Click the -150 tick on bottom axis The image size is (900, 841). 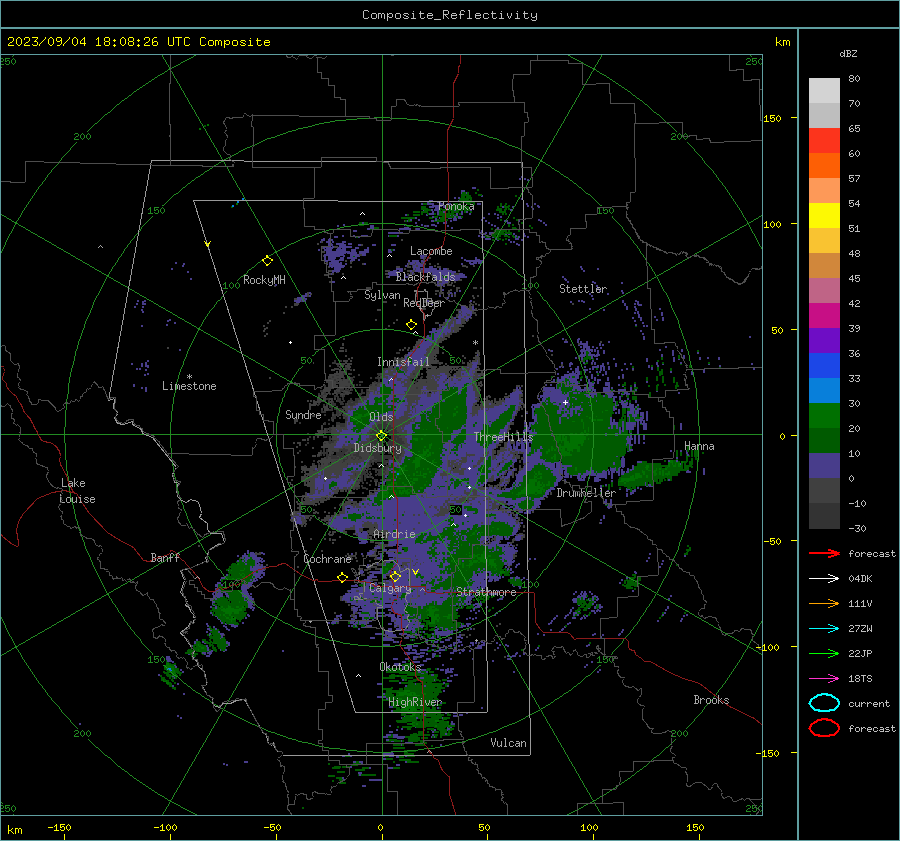coord(59,827)
